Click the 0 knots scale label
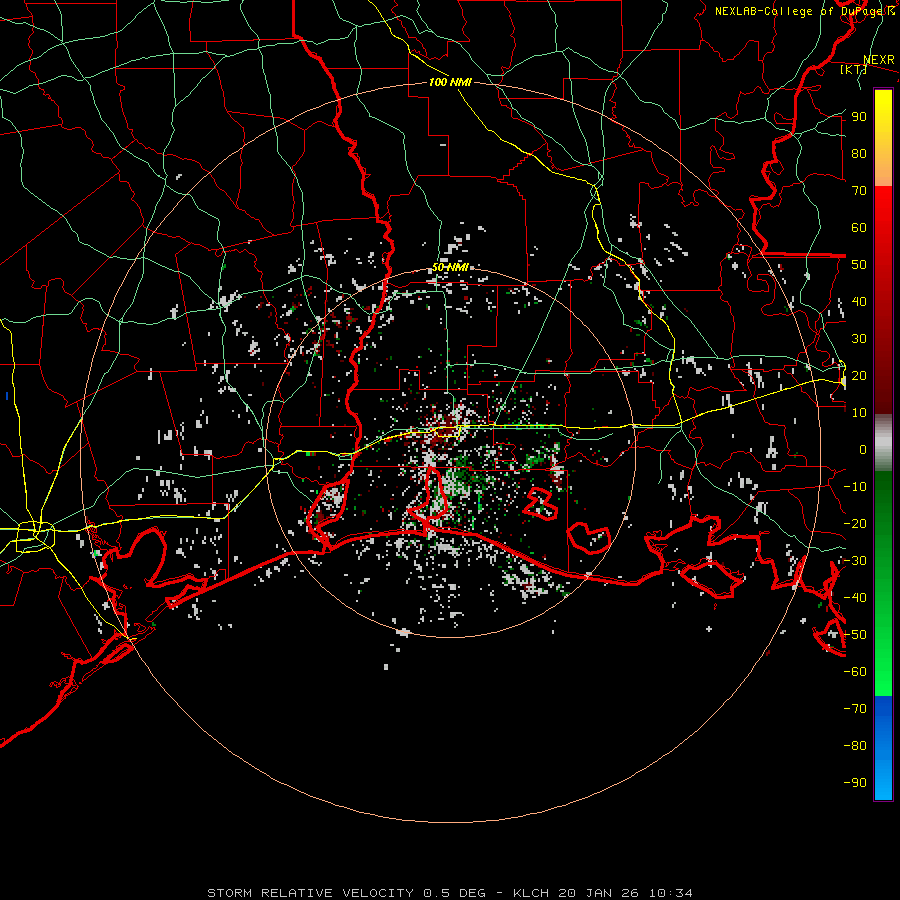The width and height of the screenshot is (900, 900). (863, 449)
